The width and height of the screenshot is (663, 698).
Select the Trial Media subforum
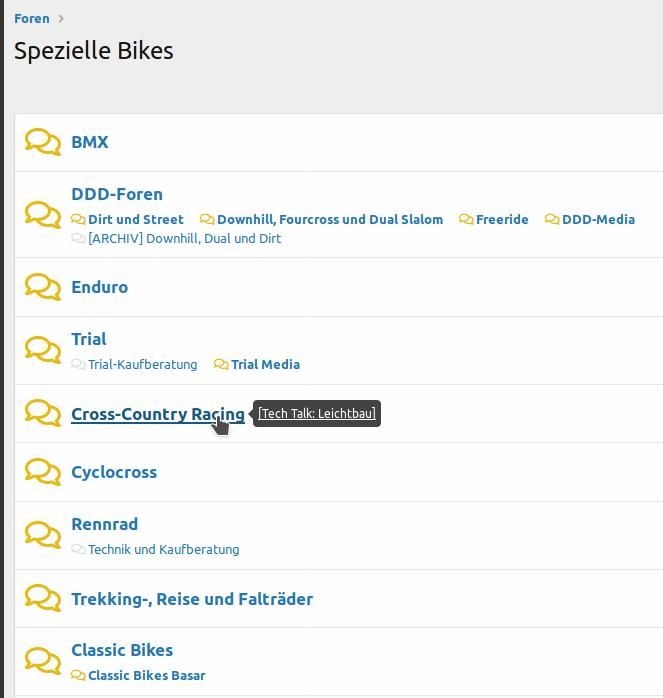pyautogui.click(x=265, y=364)
